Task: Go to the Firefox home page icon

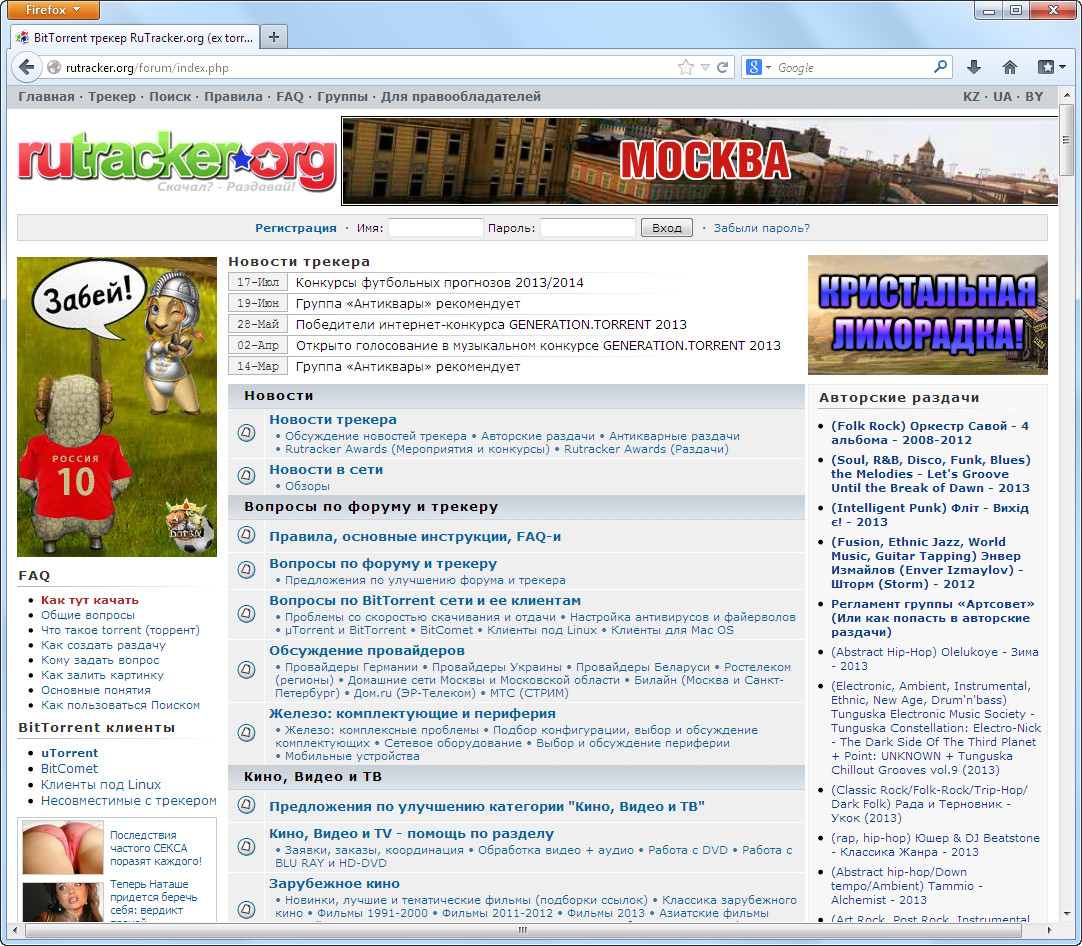Action: click(1010, 67)
